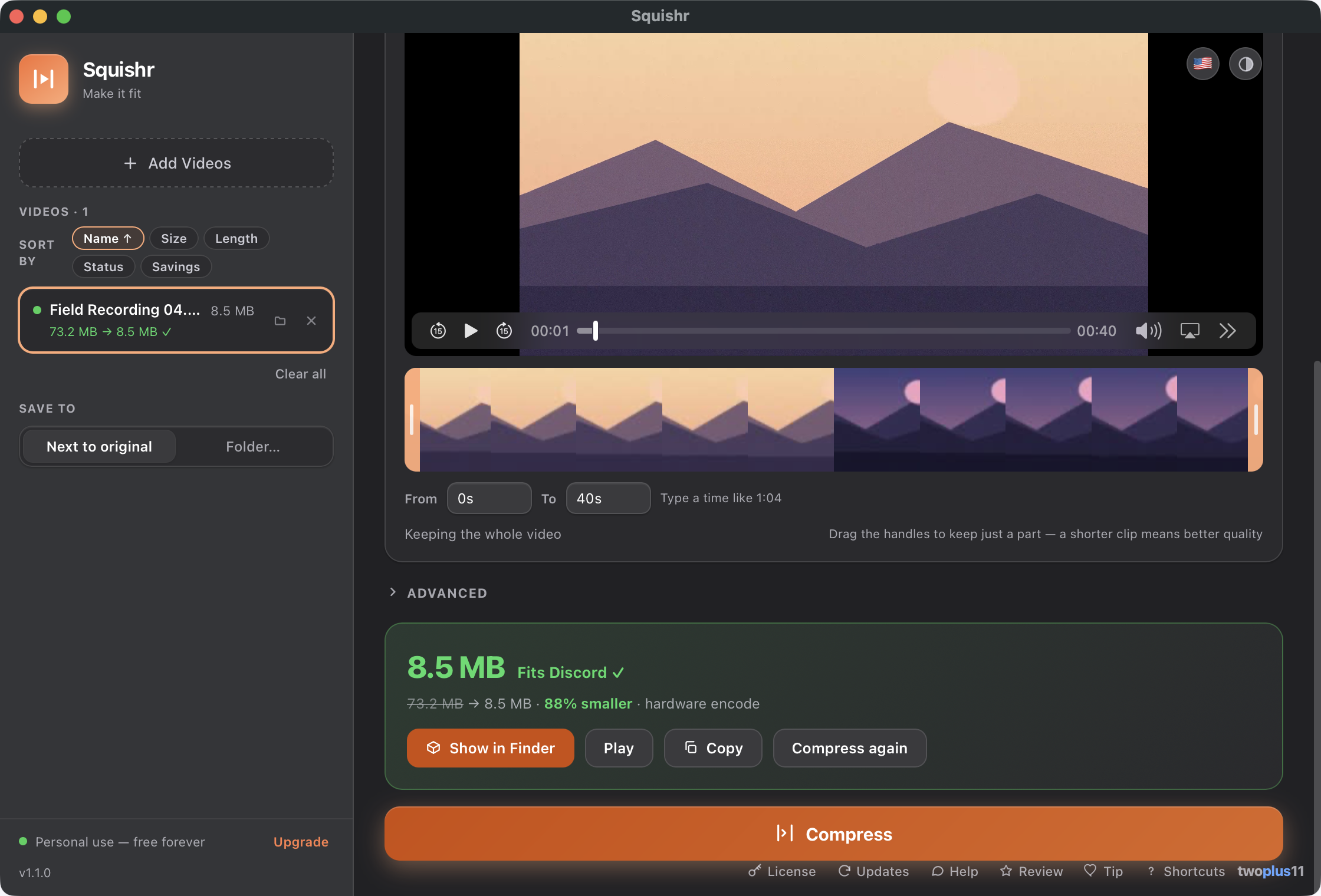This screenshot has height=896, width=1321.
Task: Open Review link in footer
Action: coord(1031,871)
